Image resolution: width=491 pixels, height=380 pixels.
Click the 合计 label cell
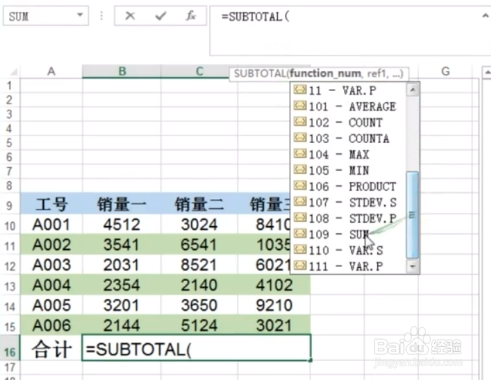(51, 349)
